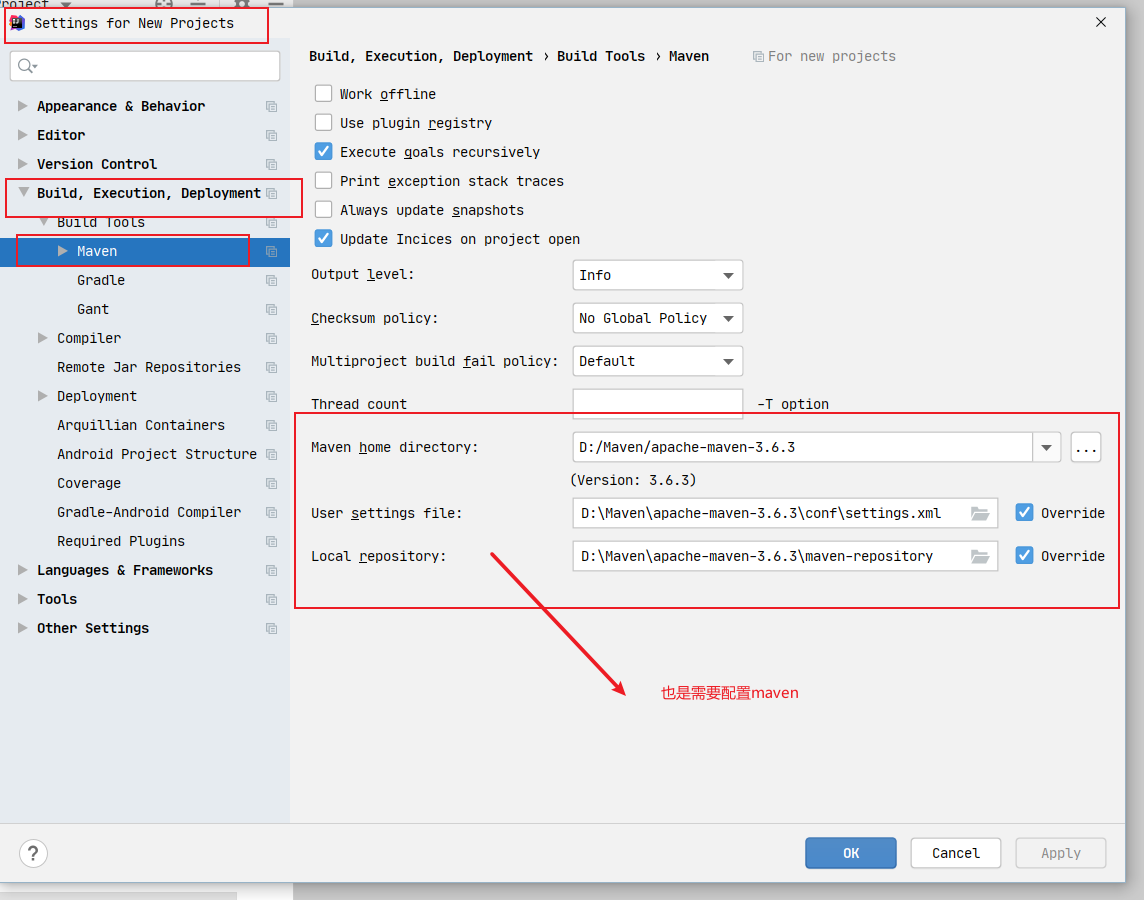Viewport: 1144px width, 900px height.
Task: Expand Appearance & Behavior tree node
Action: pos(23,106)
